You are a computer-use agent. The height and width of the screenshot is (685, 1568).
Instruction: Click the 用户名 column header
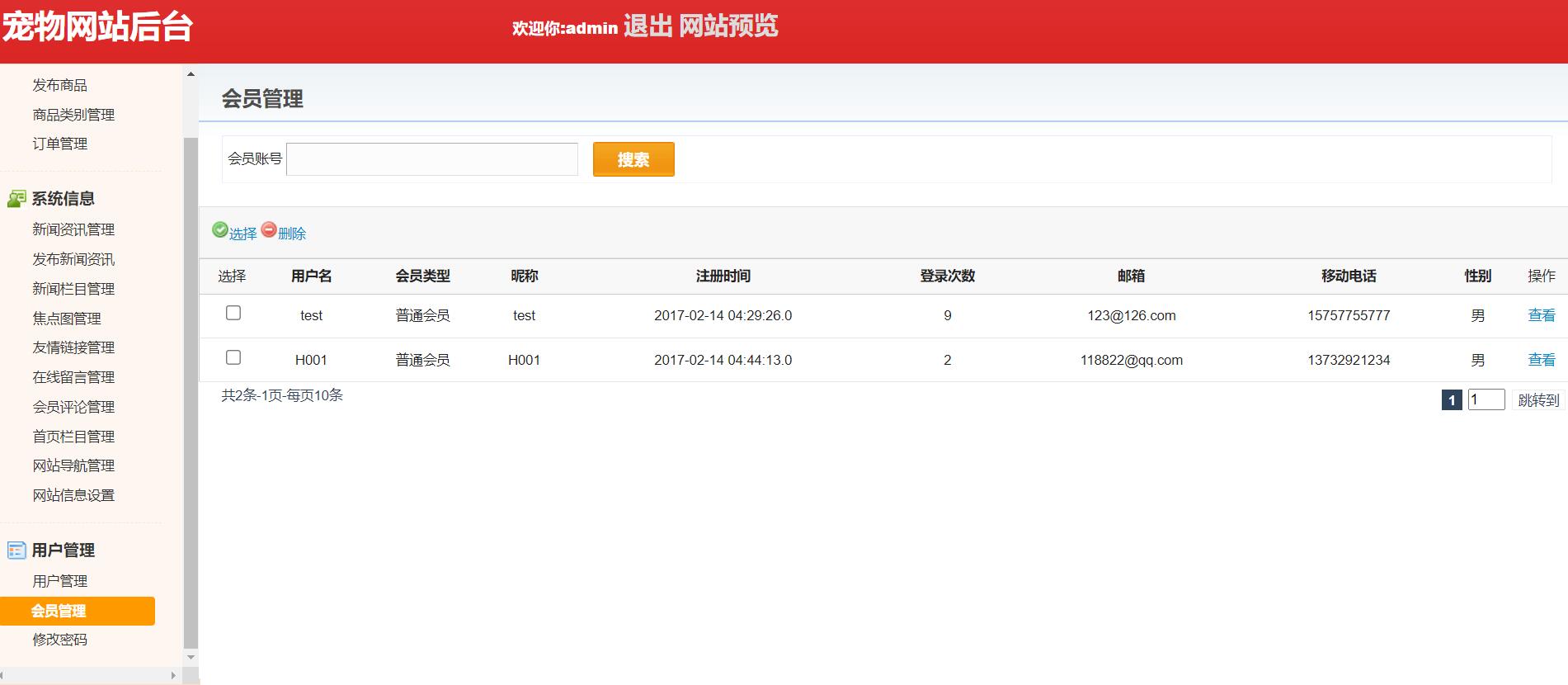click(311, 276)
